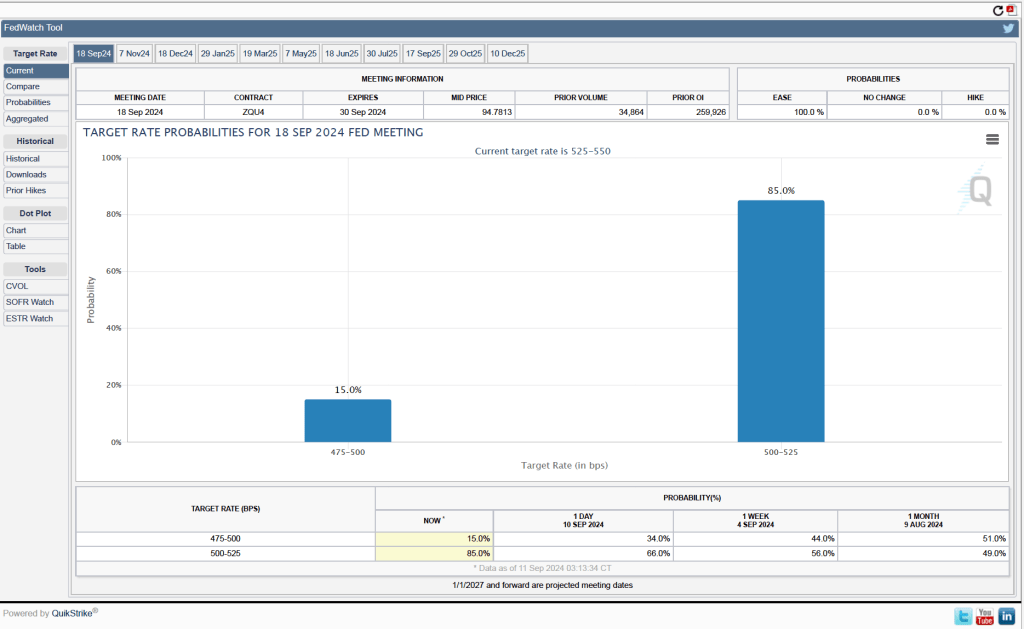Open the Probabilities sidebar item

click(28, 103)
